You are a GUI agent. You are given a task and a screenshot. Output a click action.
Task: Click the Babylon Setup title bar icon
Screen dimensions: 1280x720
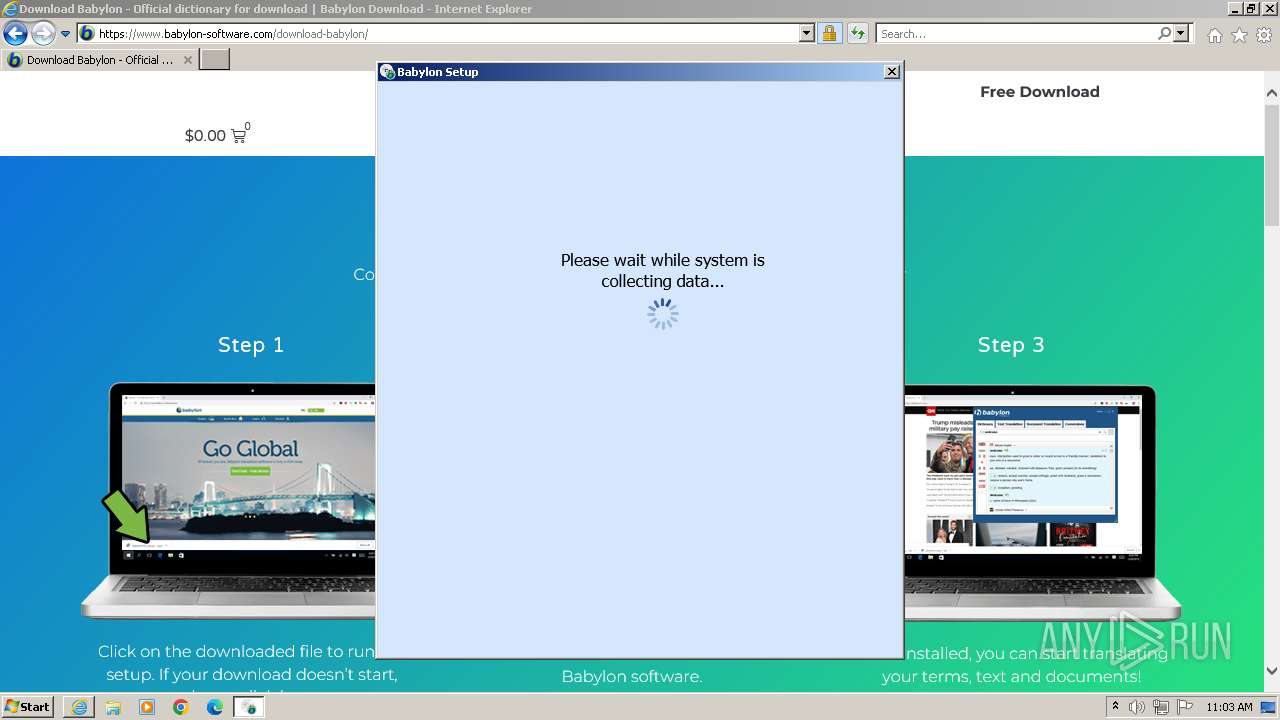(x=388, y=72)
